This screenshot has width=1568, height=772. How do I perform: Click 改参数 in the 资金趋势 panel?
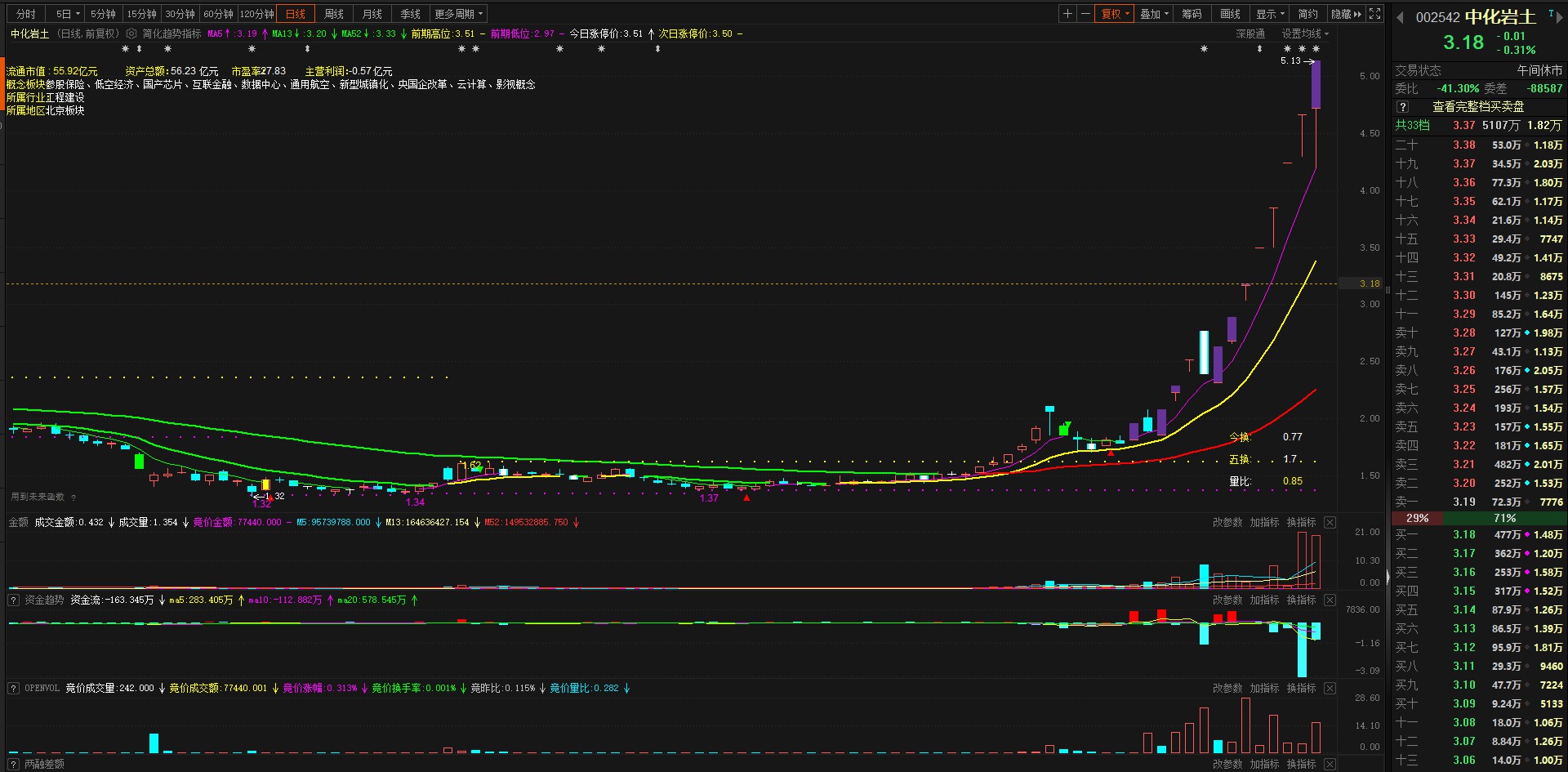point(1227,600)
